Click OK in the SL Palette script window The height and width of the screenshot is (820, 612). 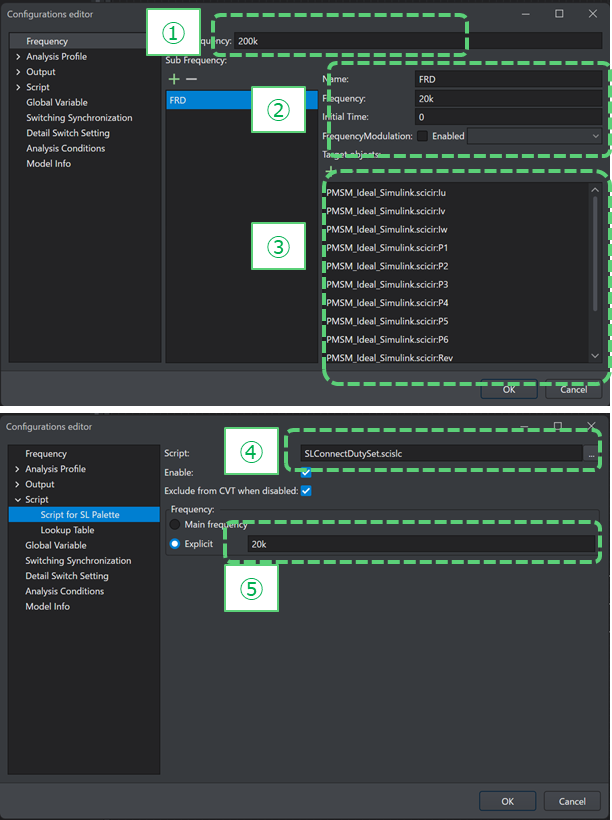(507, 801)
